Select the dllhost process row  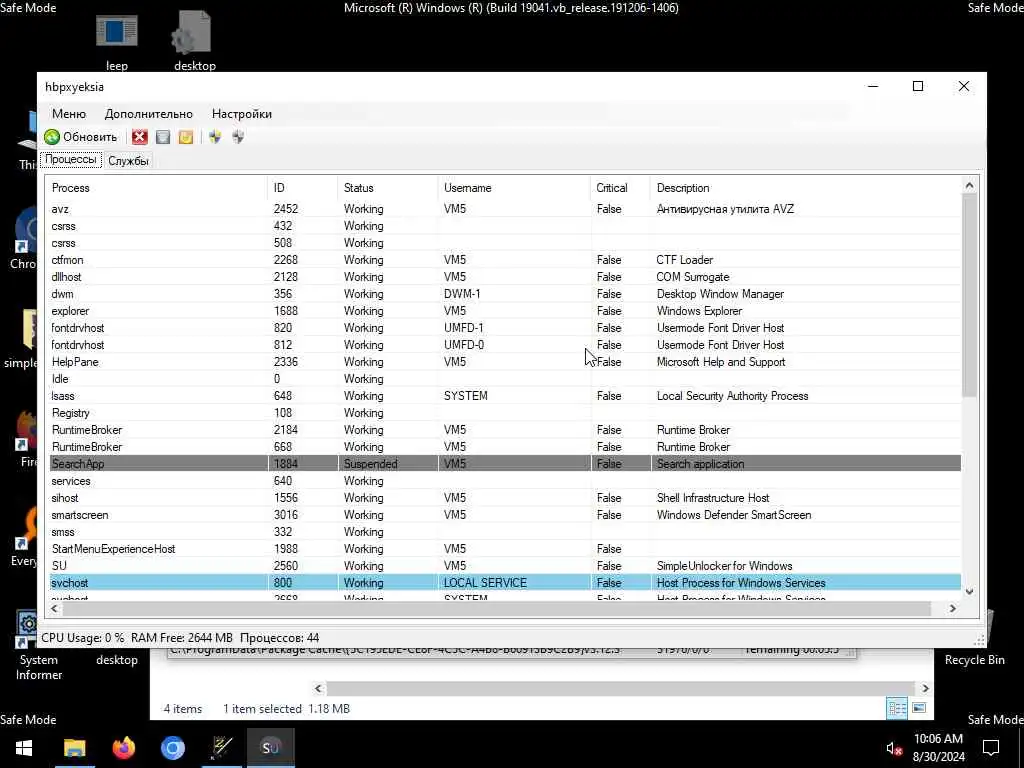tap(505, 277)
